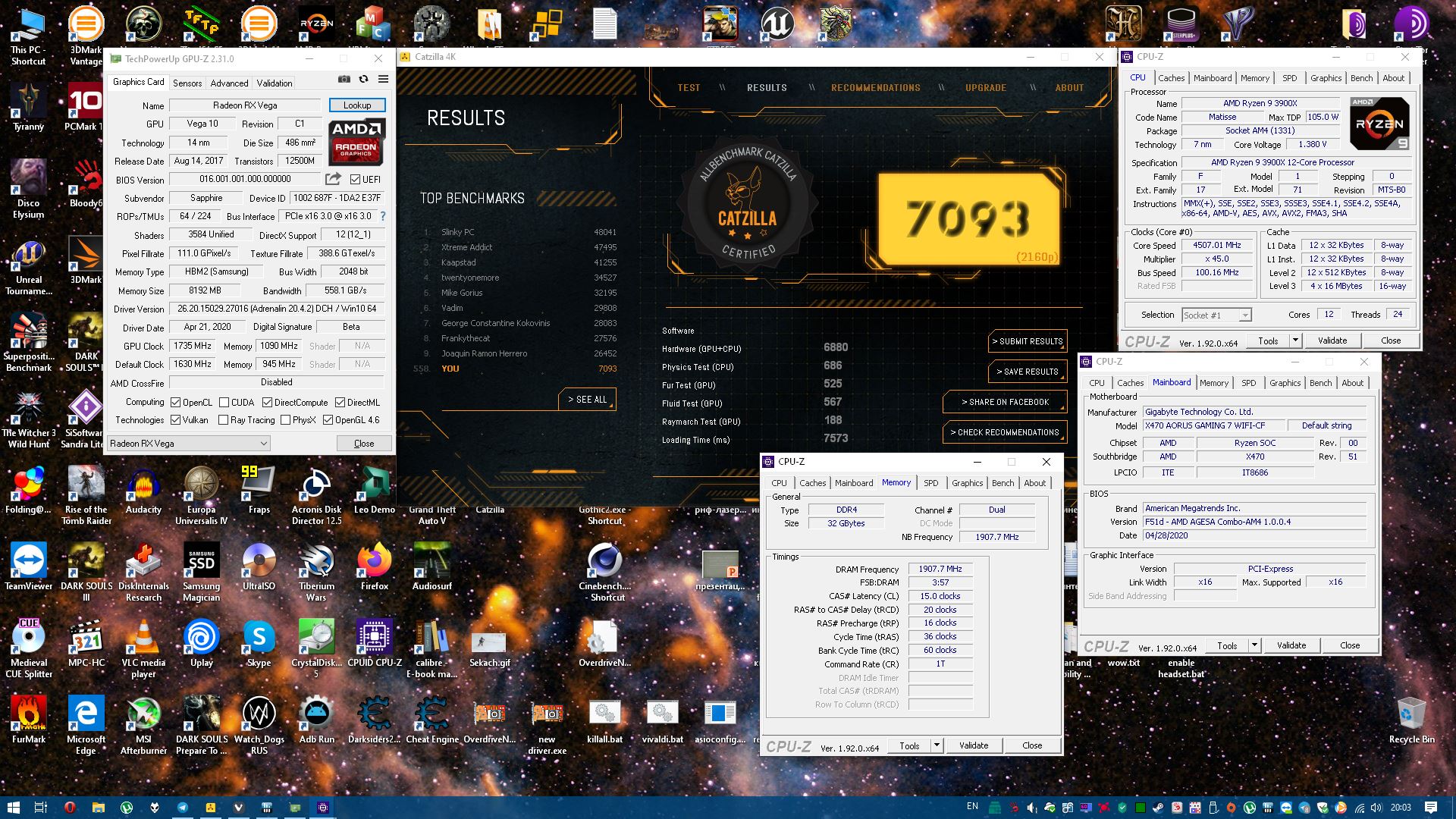Image resolution: width=1456 pixels, height=819 pixels.
Task: Open TeamViewer desktop icon
Action: [29, 568]
